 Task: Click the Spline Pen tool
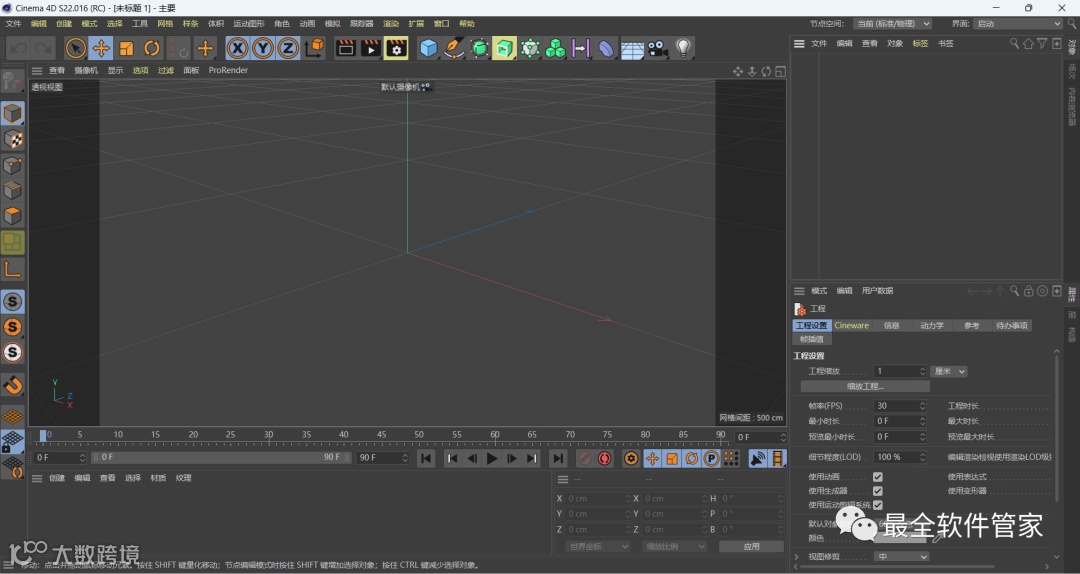click(454, 48)
